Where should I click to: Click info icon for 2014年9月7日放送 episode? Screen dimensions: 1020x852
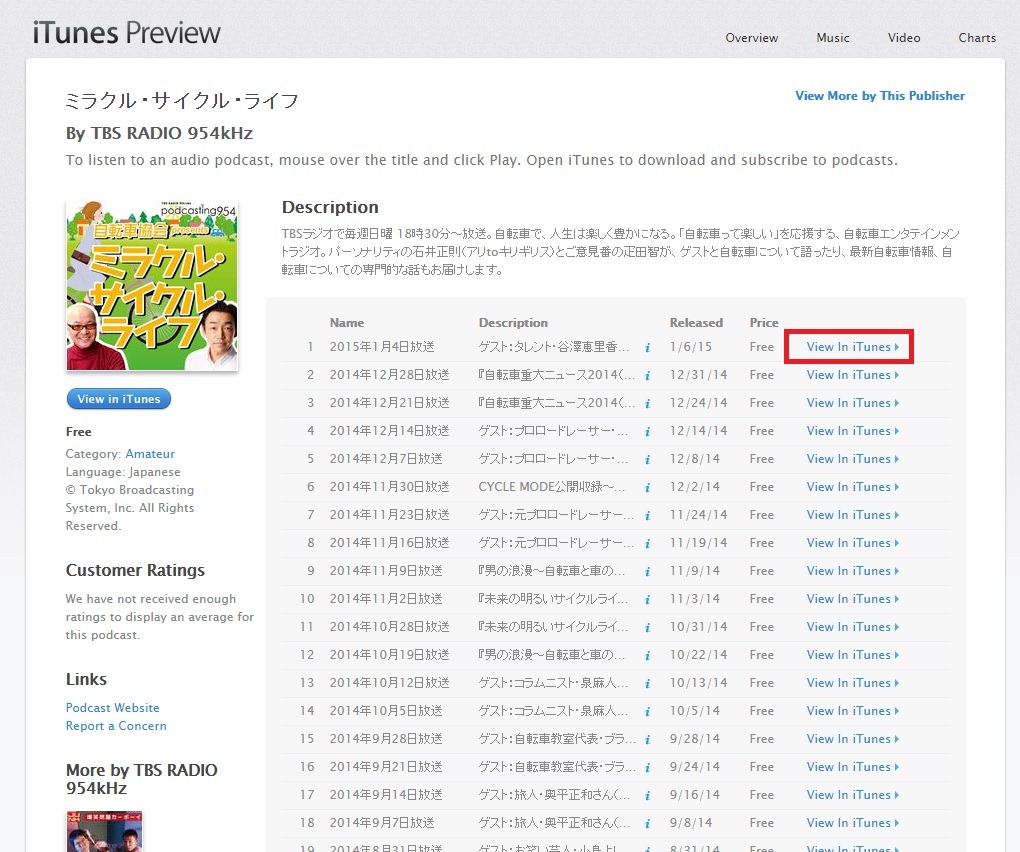(x=647, y=824)
